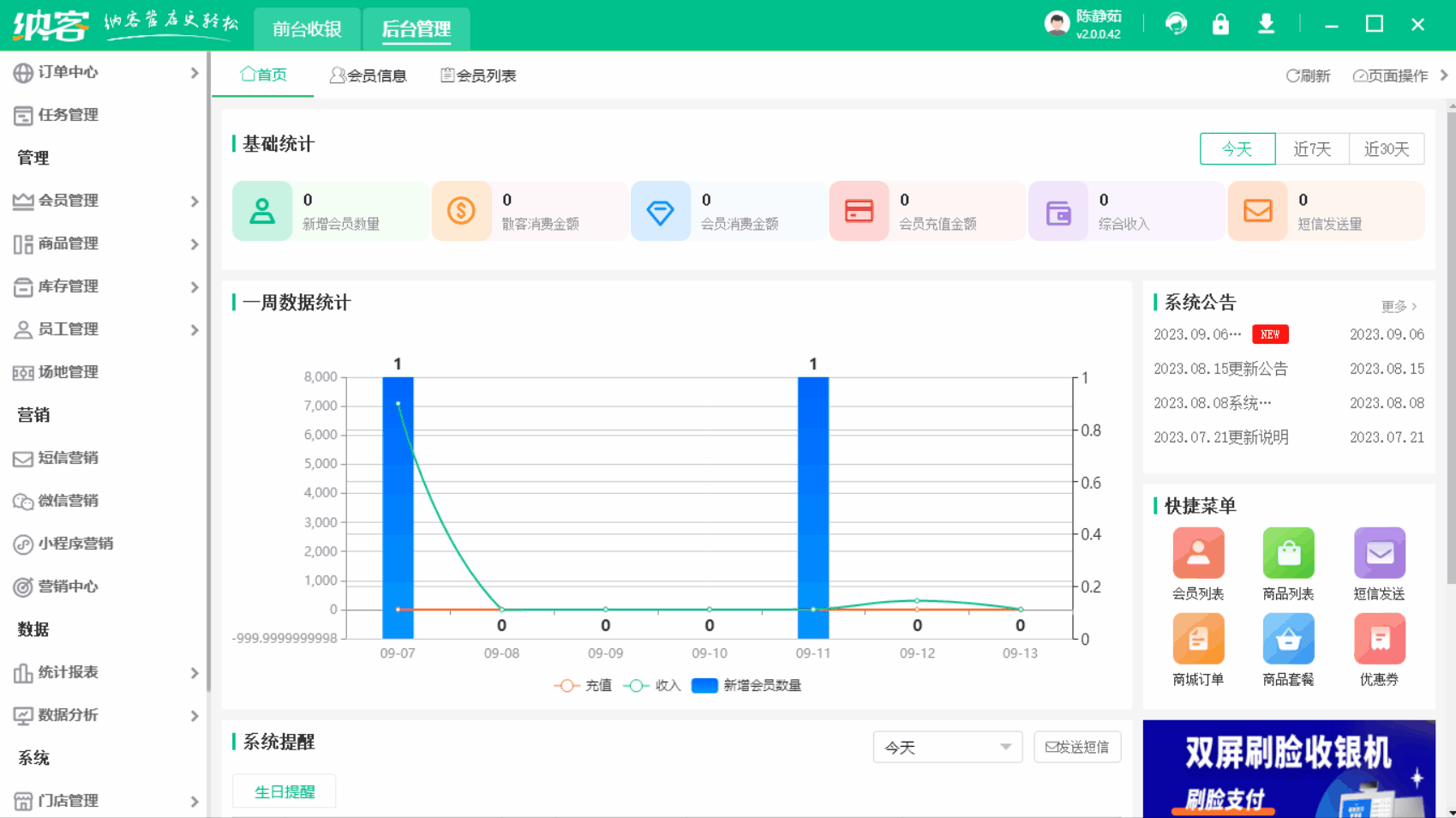This screenshot has height=818, width=1456.
Task: Click the lock screen icon in title bar
Action: [1220, 24]
